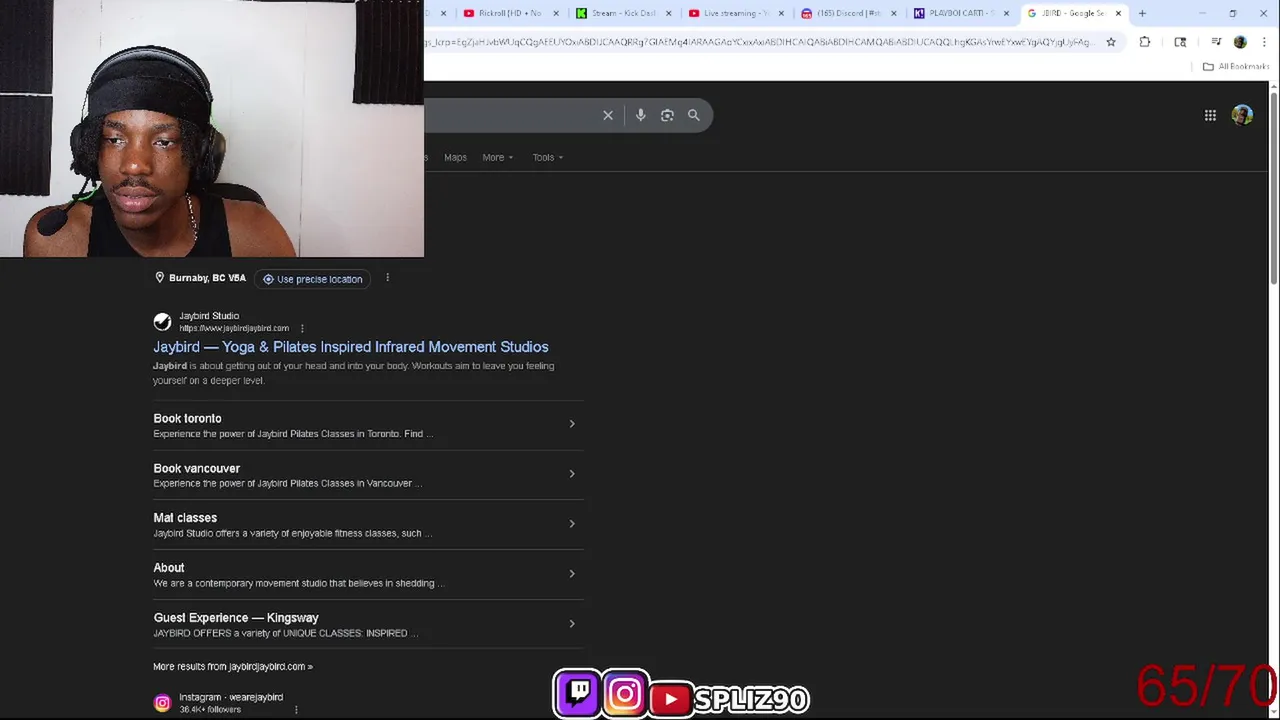The height and width of the screenshot is (720, 1280).
Task: Open the Book toronto sitelink
Action: coord(187,418)
